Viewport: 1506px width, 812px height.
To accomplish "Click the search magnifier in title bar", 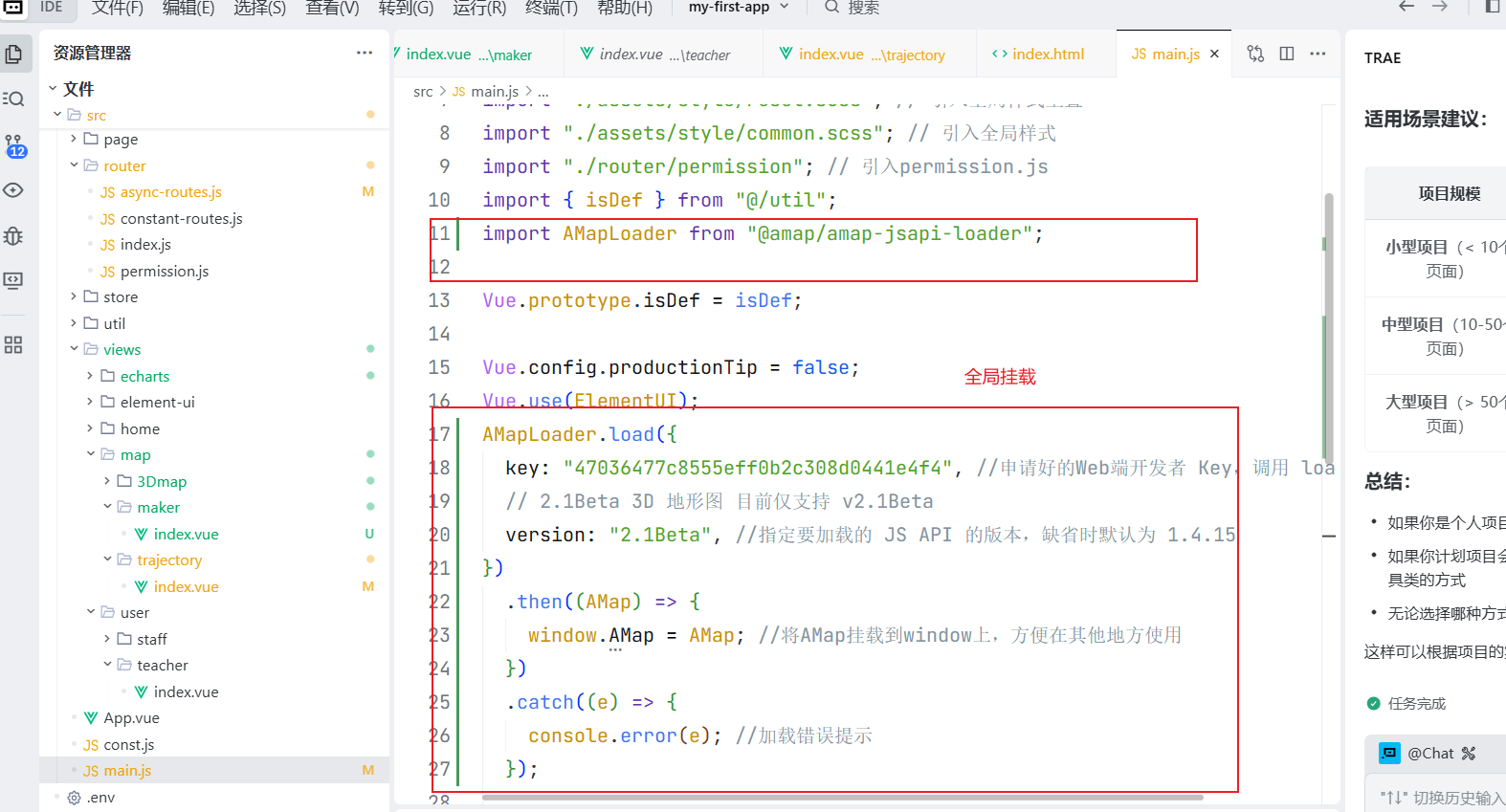I will click(x=832, y=7).
